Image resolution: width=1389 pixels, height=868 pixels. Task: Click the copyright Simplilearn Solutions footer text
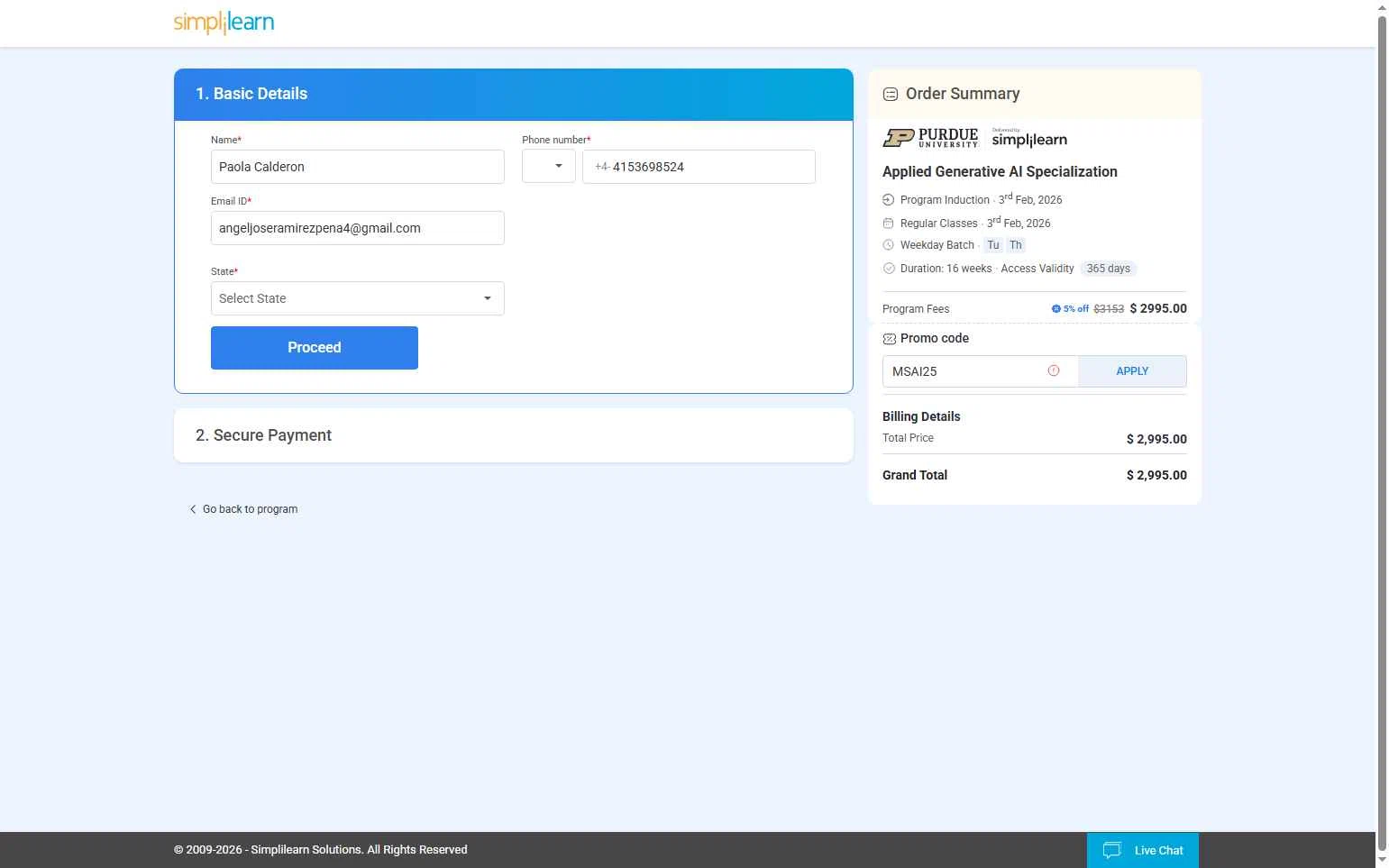pos(321,850)
